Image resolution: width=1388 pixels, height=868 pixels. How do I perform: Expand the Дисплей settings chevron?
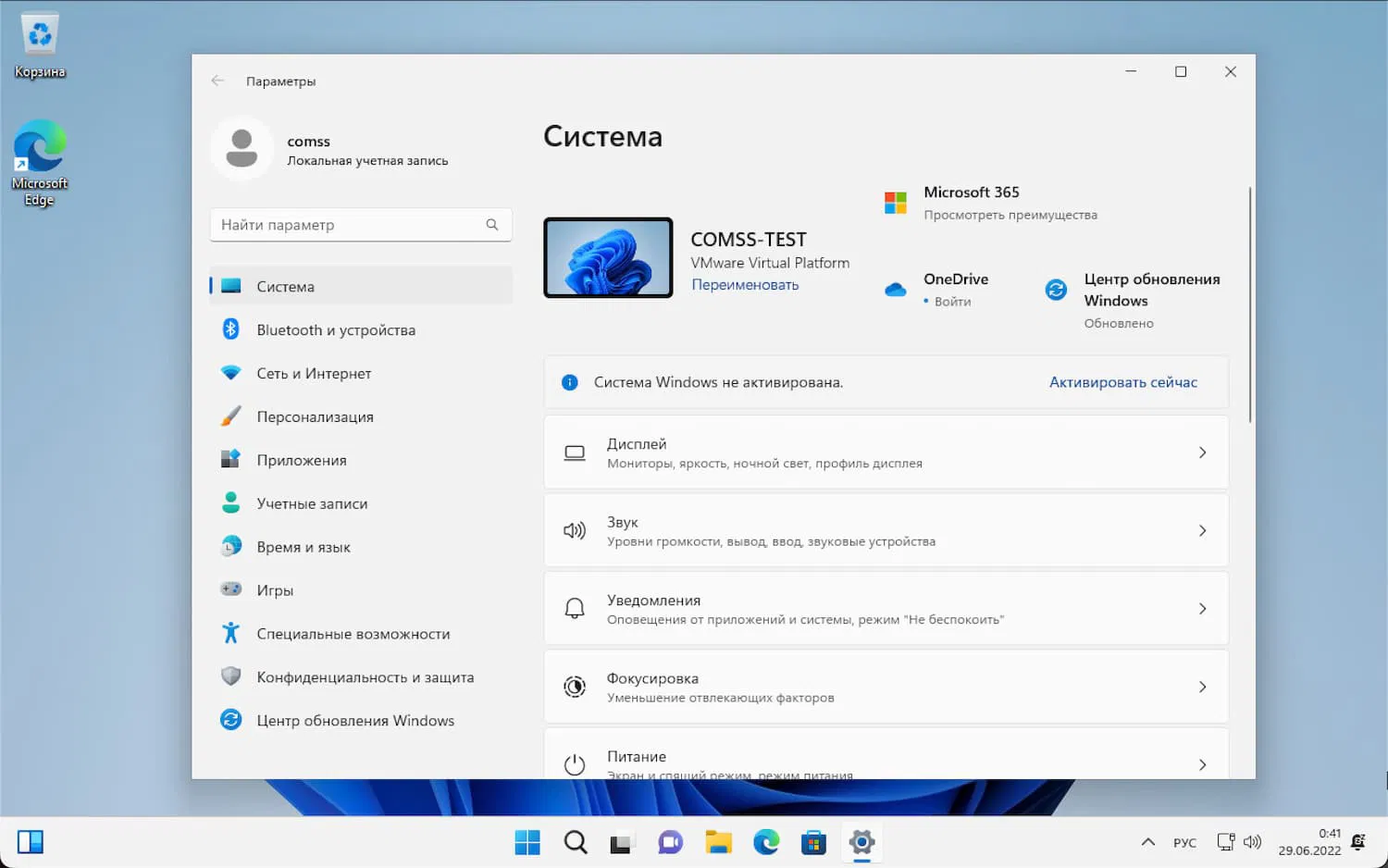pyautogui.click(x=1202, y=453)
